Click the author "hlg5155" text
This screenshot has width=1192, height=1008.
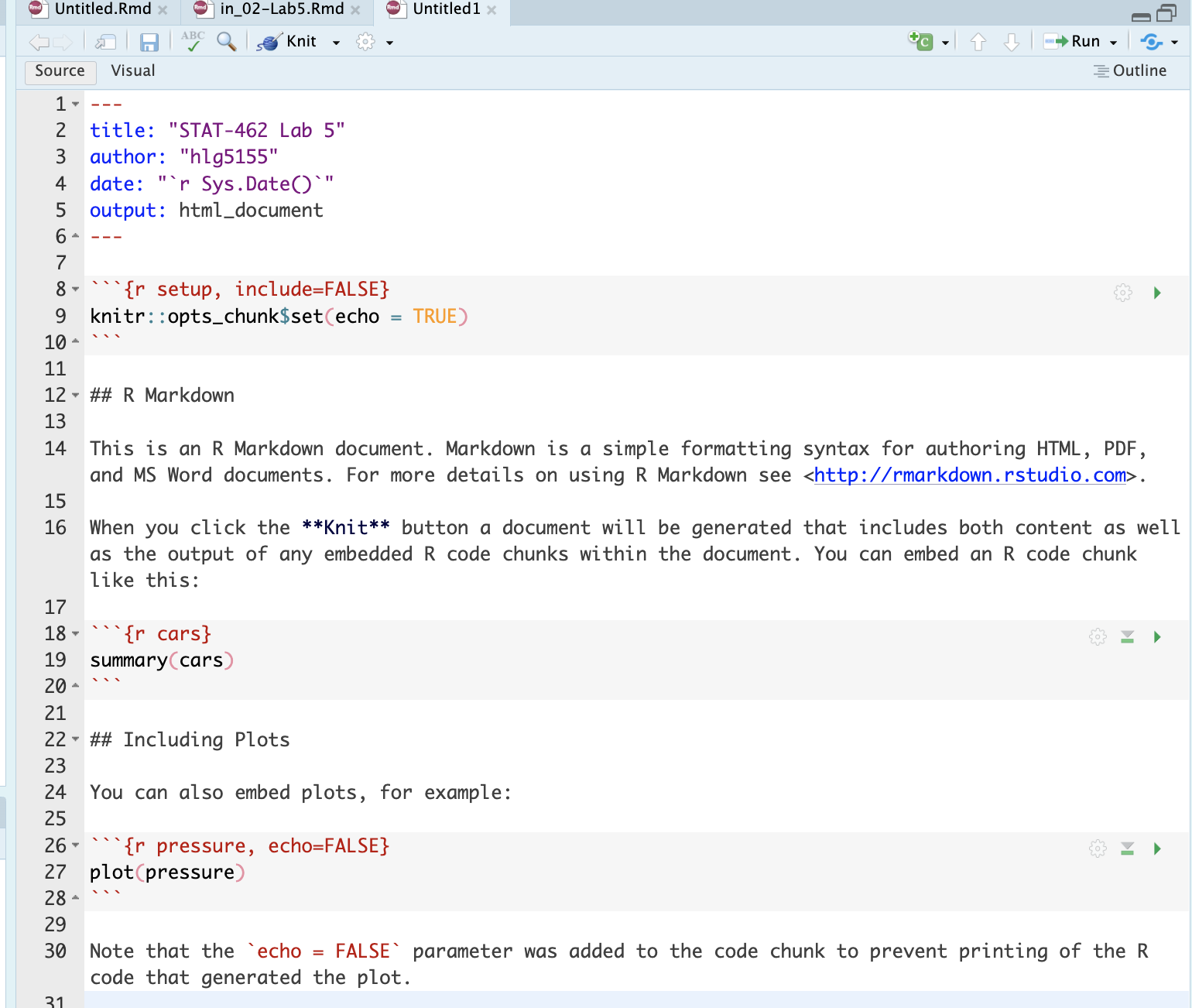click(x=228, y=156)
